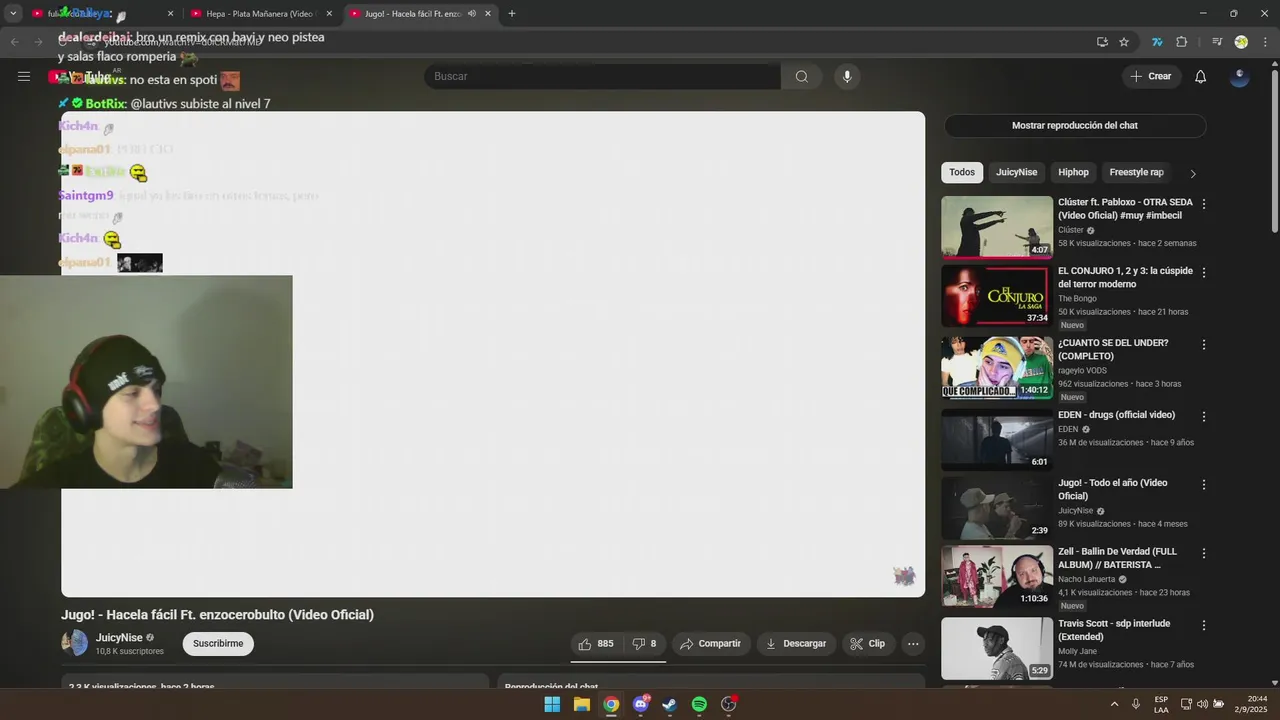Click the Crear button
This screenshot has height=720, width=1280.
pos(1150,76)
